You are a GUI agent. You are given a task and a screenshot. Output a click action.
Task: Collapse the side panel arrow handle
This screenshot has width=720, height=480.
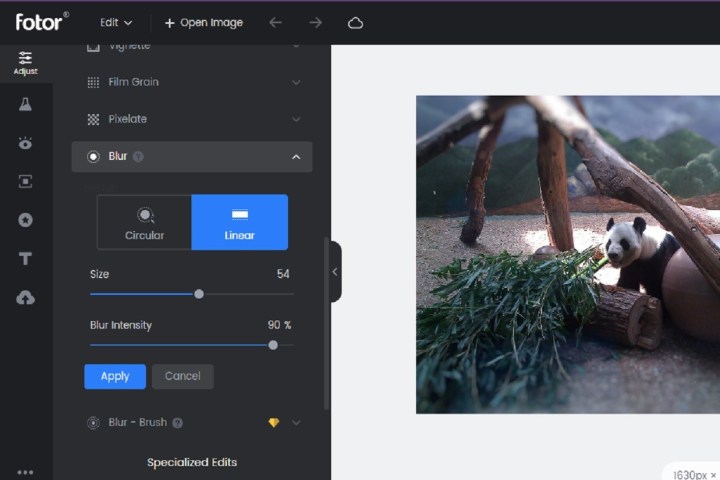[x=335, y=272]
